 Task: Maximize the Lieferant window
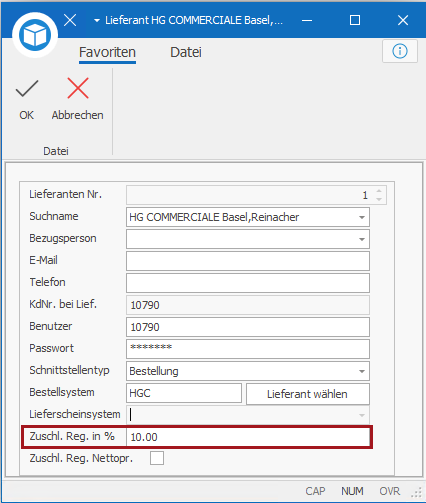click(x=355, y=20)
